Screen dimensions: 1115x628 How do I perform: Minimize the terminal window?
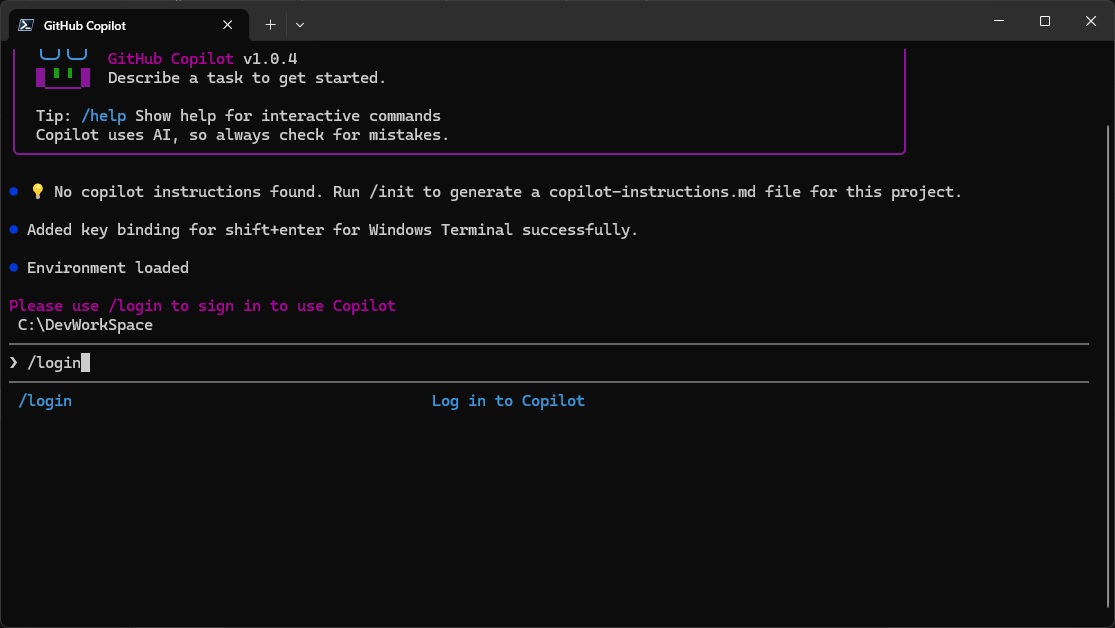coord(998,21)
